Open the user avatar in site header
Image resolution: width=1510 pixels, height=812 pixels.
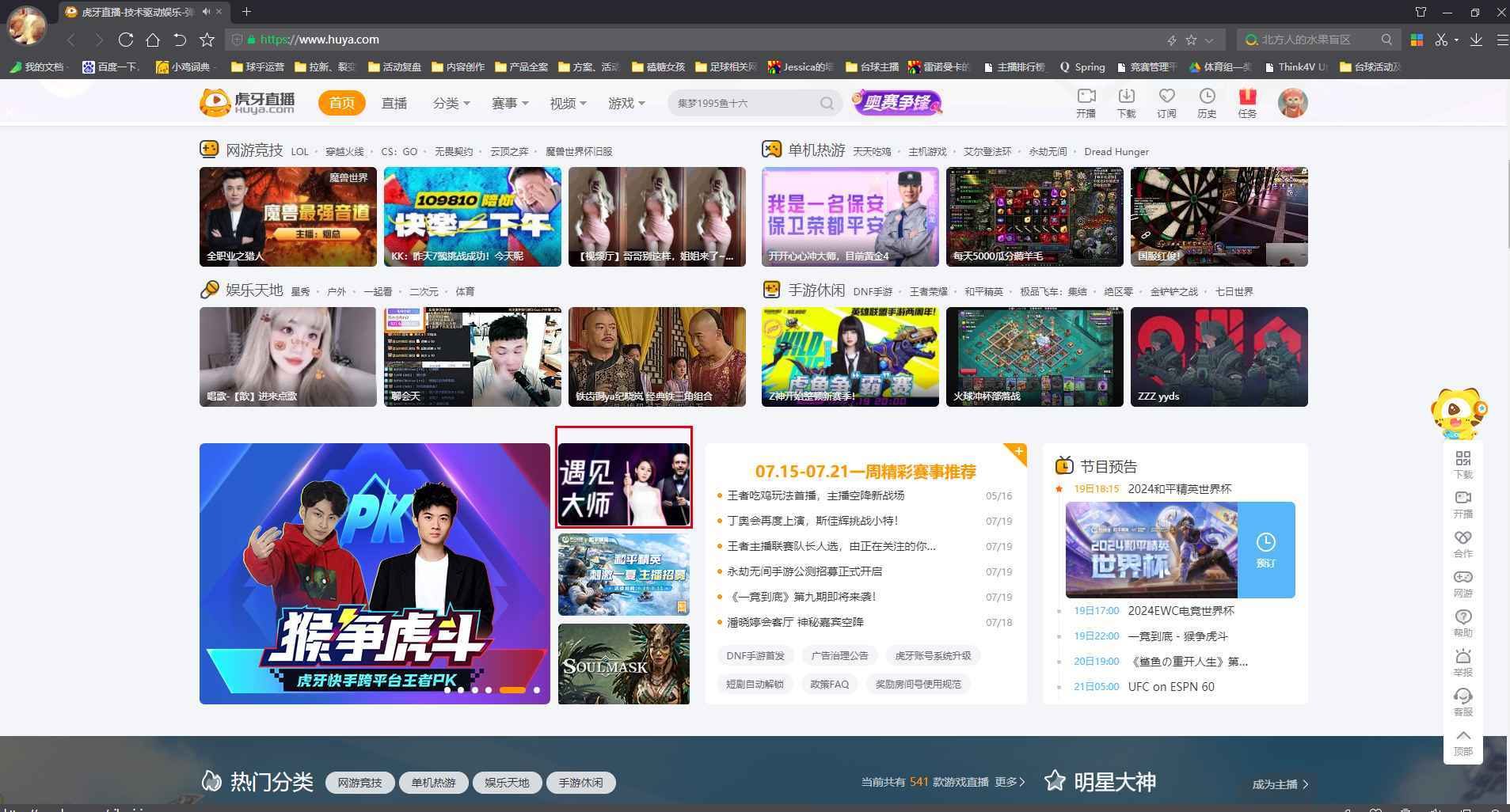pos(1292,103)
